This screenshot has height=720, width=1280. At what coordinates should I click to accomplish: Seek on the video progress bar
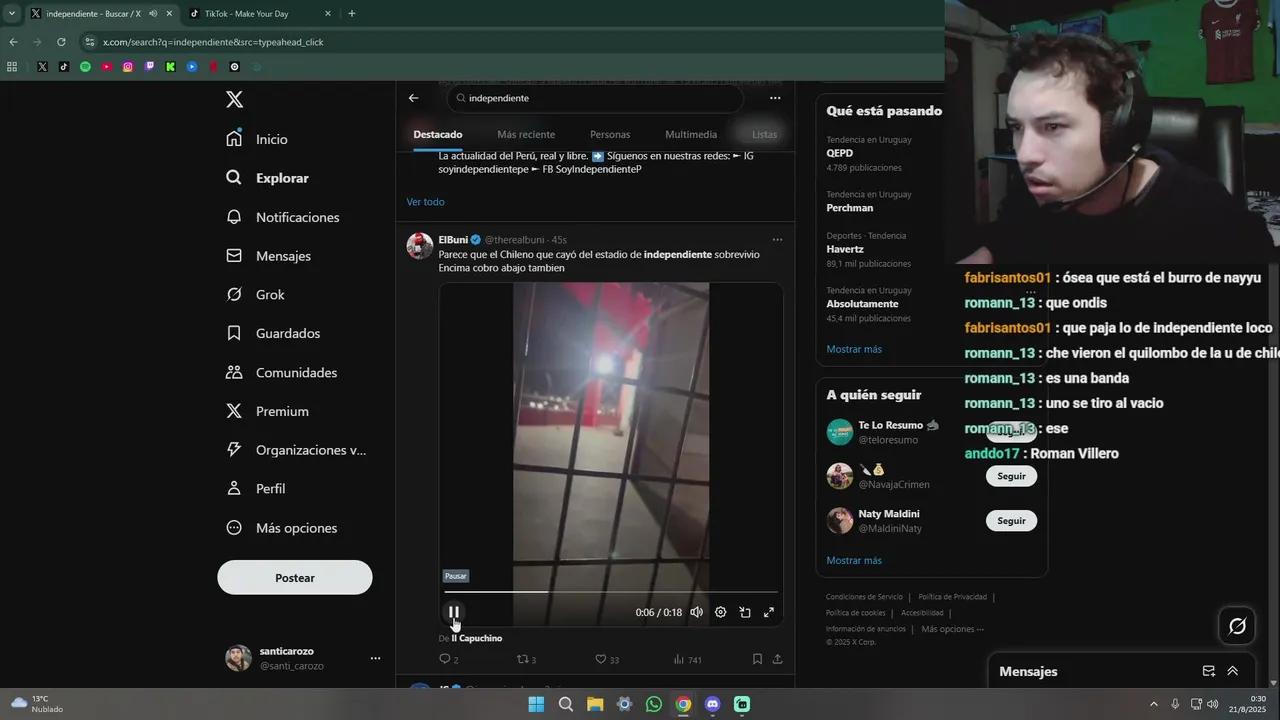[x=611, y=592]
